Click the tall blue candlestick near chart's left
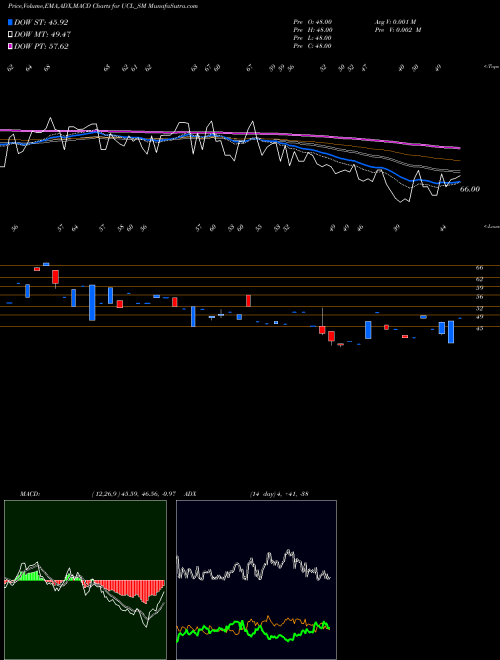This screenshot has width=500, height=660. 92,303
